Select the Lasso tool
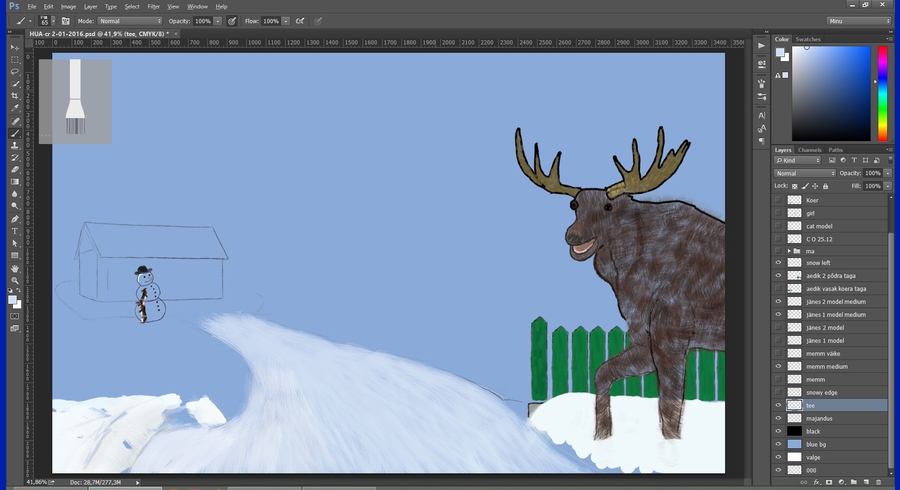Screen dimensions: 900x490 [15, 72]
